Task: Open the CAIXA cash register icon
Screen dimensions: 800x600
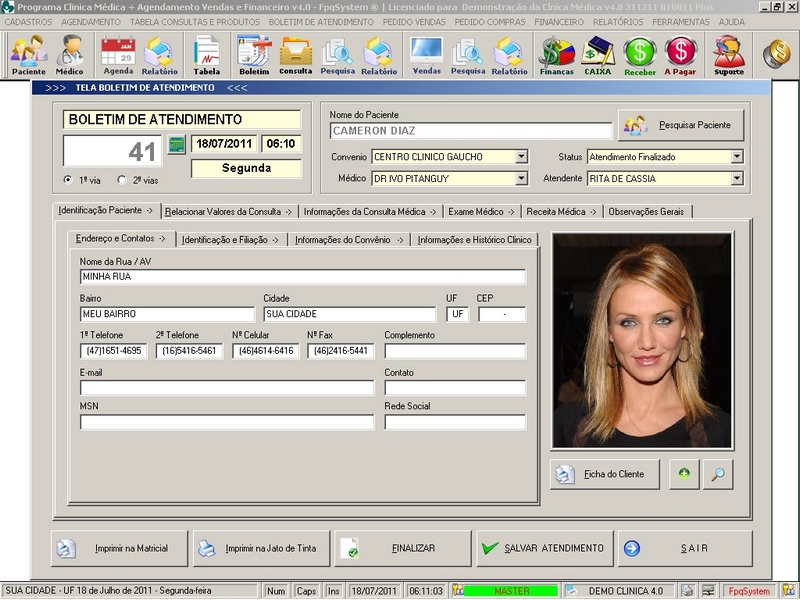Action: coord(598,54)
